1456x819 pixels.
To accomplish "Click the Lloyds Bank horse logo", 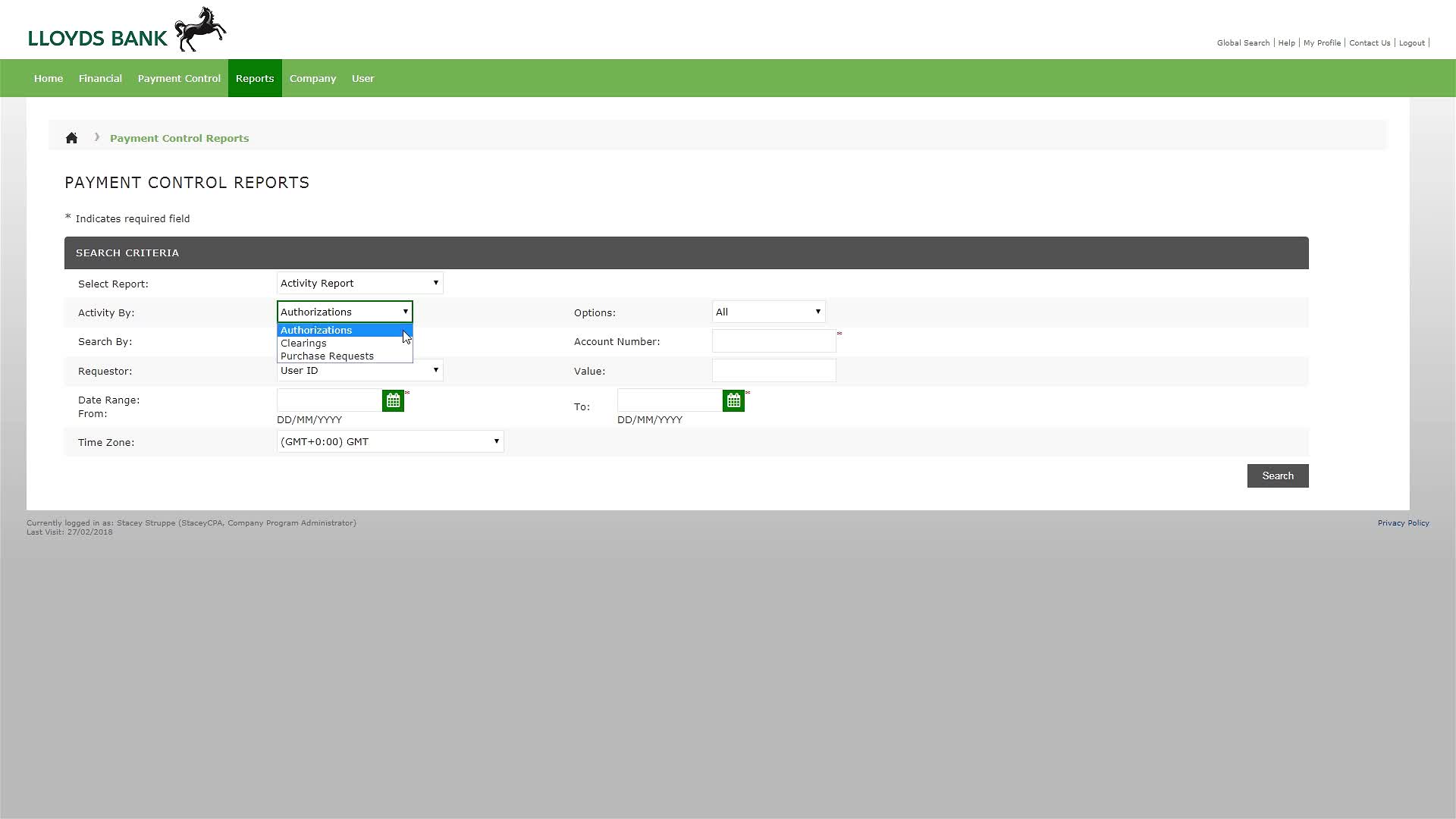I will click(x=200, y=30).
